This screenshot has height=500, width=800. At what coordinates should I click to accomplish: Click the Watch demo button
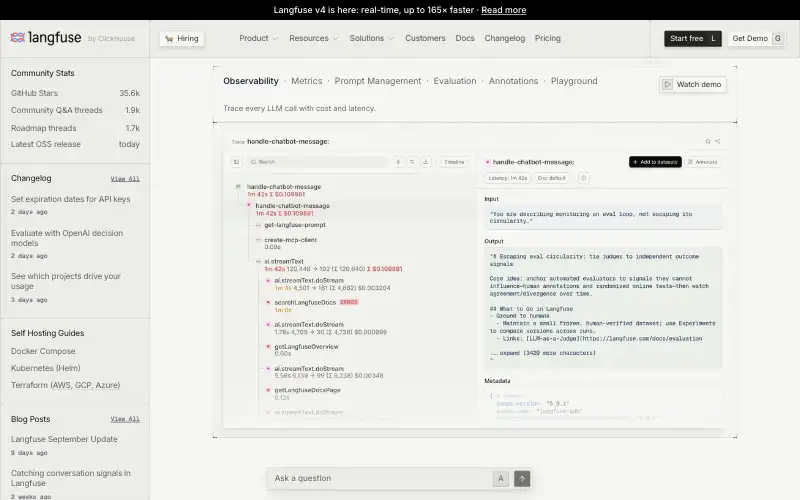[692, 84]
